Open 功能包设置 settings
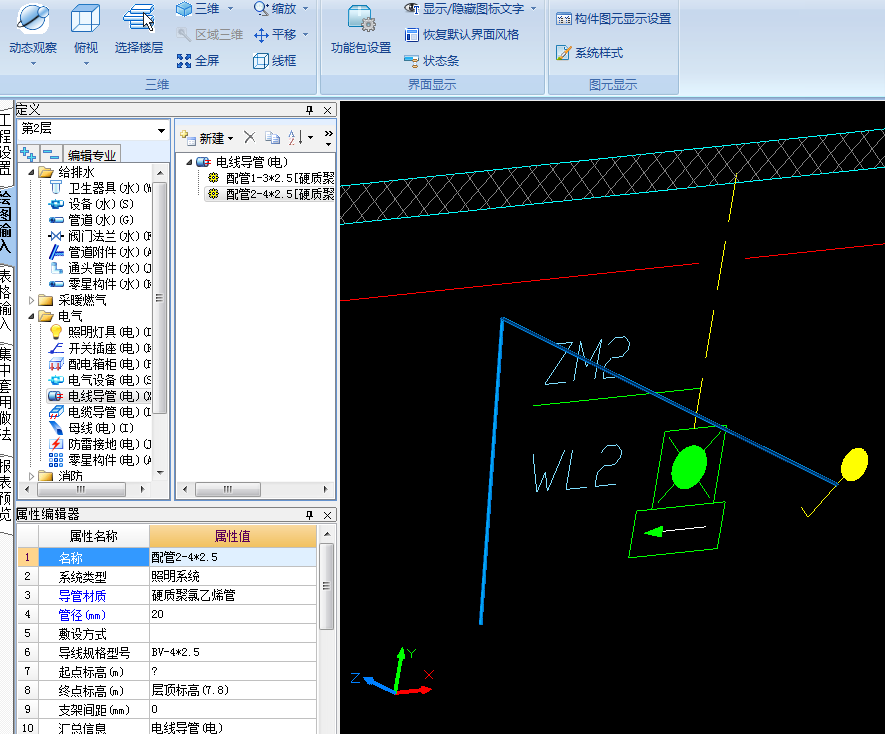Screen dimensions: 885x734 click(361, 29)
